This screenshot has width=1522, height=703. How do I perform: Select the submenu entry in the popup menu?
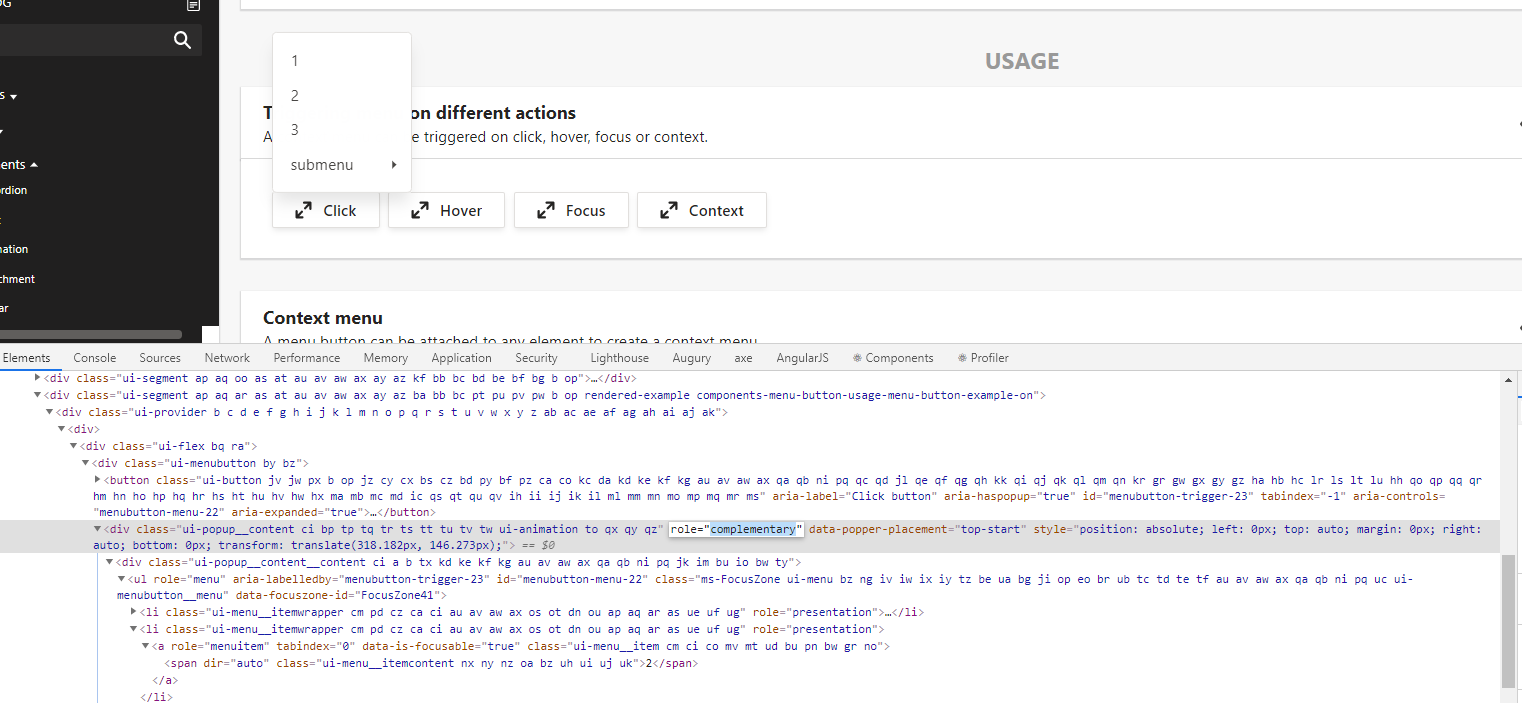321,164
